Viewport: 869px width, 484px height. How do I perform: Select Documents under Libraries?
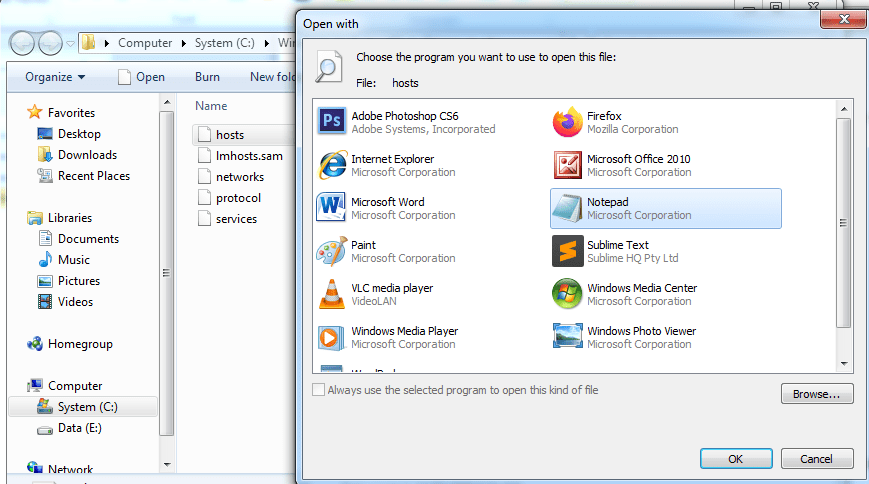[88, 239]
